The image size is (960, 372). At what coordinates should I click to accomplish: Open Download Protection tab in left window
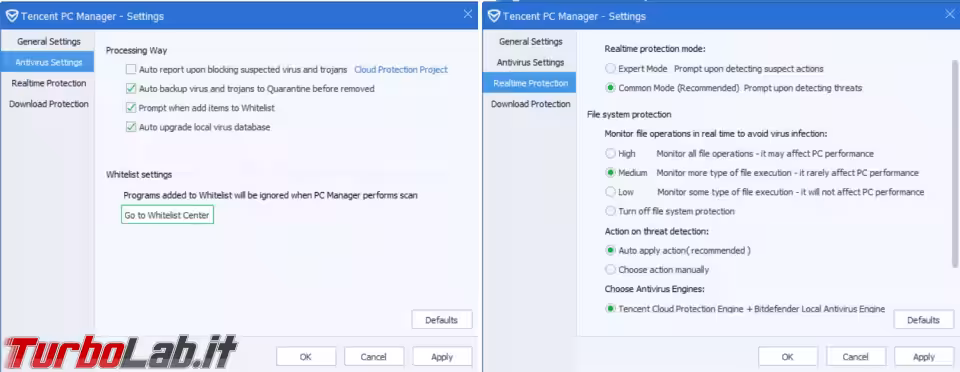tap(48, 104)
